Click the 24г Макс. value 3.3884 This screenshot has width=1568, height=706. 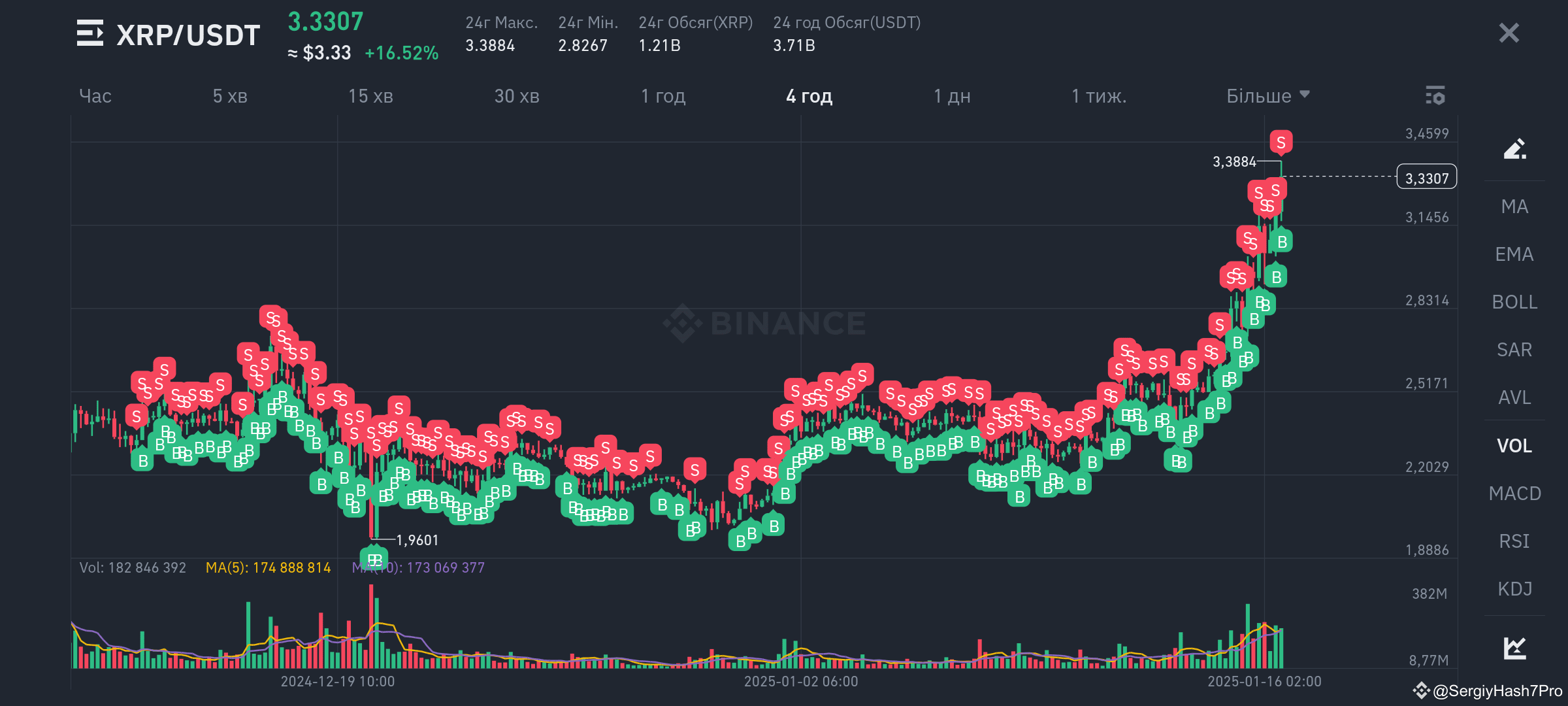(490, 46)
